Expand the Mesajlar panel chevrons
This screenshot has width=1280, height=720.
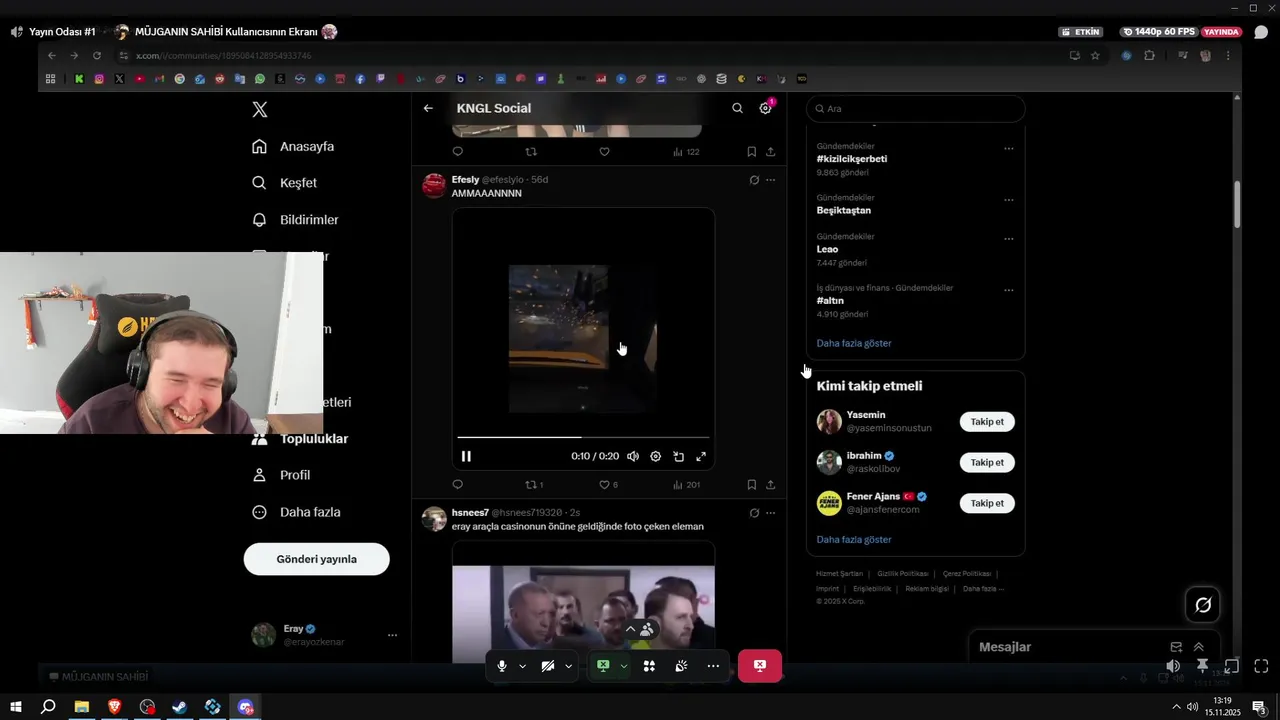(1199, 647)
